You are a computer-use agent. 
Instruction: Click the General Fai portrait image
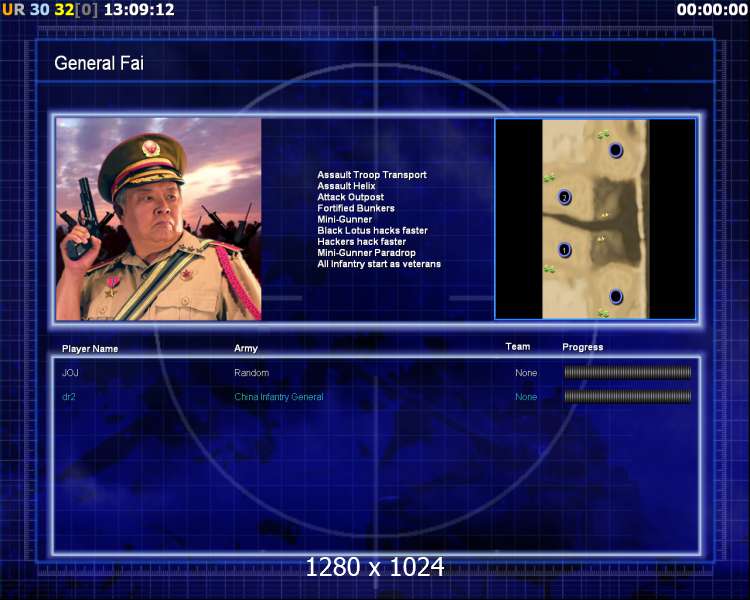[x=158, y=219]
